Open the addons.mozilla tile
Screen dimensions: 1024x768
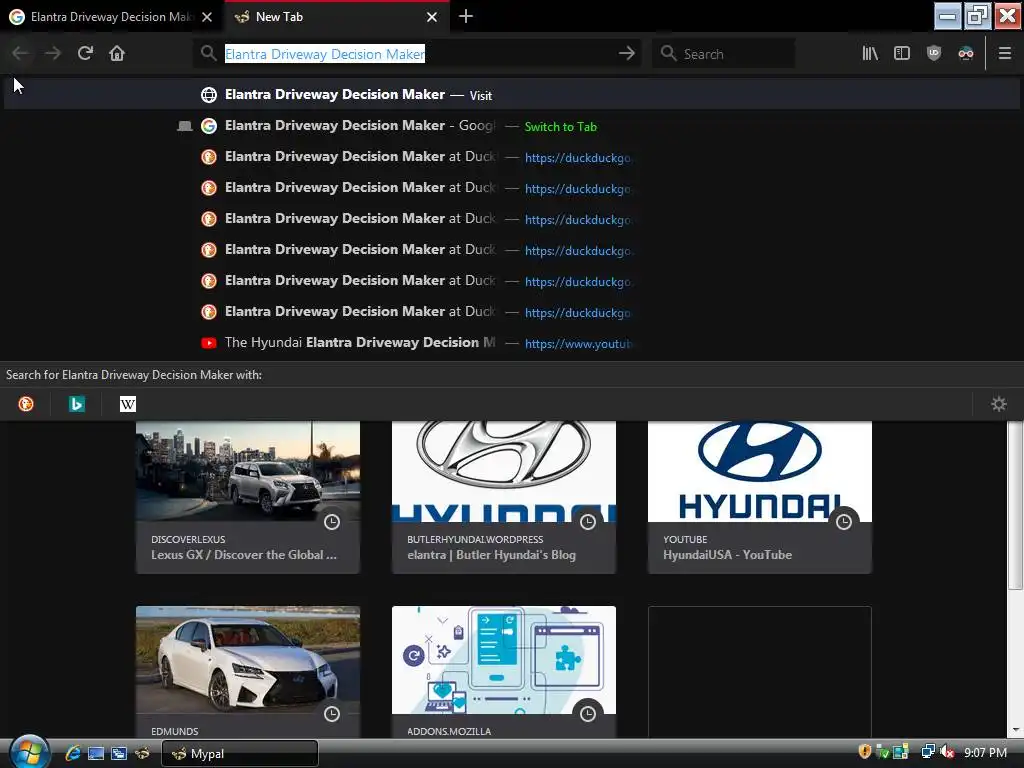point(504,672)
